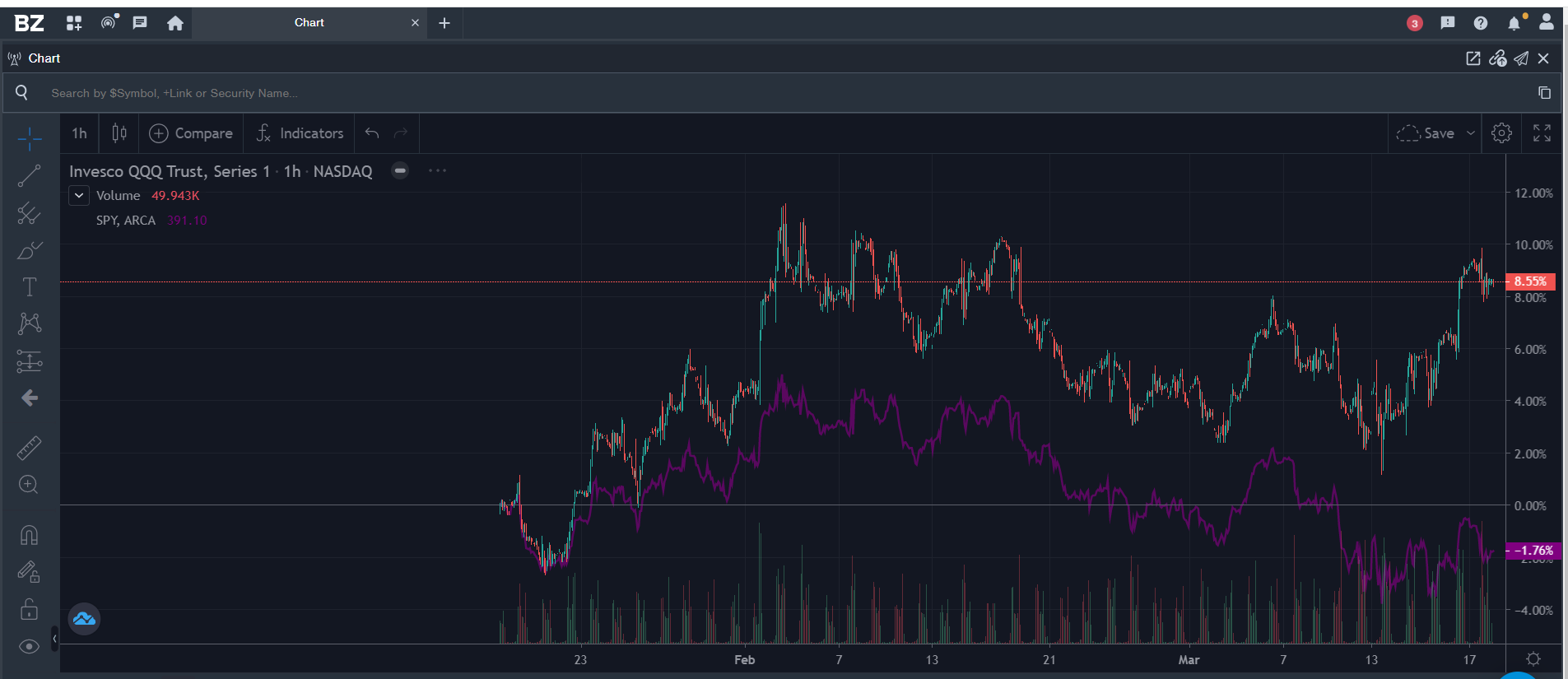Open the help question mark

[1481, 23]
